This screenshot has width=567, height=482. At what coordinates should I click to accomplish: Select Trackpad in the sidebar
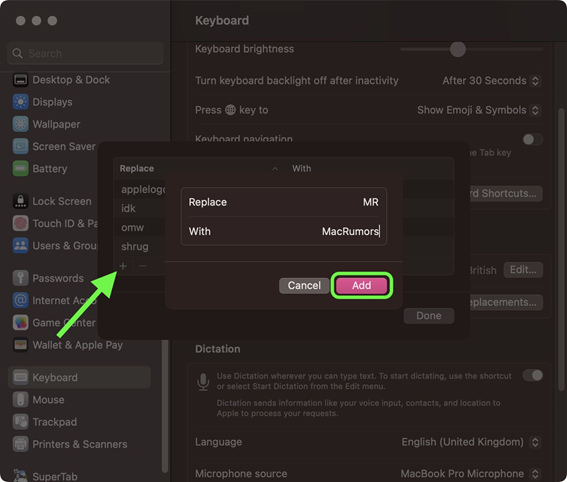tap(55, 422)
